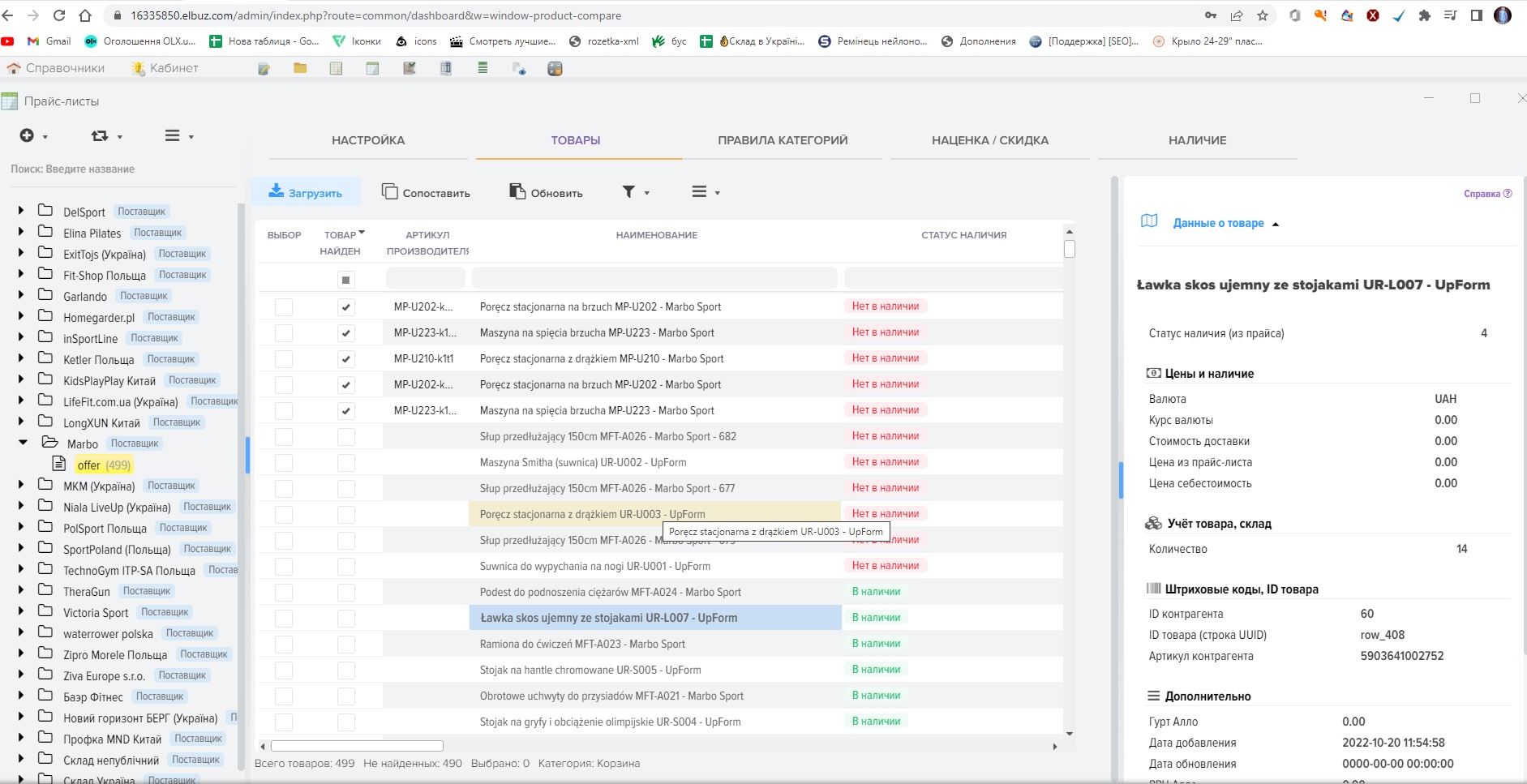Expand the Victoria Sport folder
Screen dimensions: 1527x784
pos(21,610)
